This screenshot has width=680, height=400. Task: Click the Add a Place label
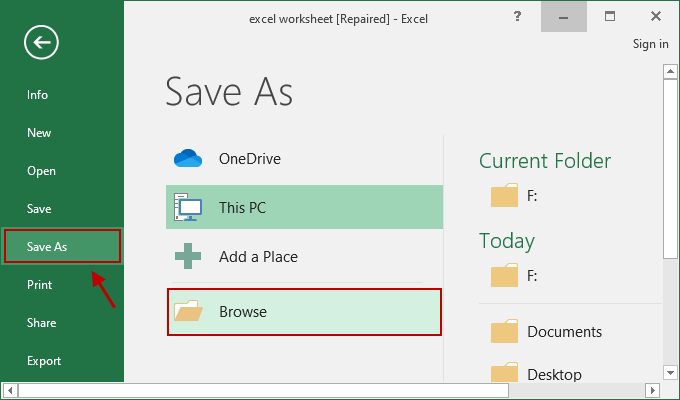pos(258,256)
